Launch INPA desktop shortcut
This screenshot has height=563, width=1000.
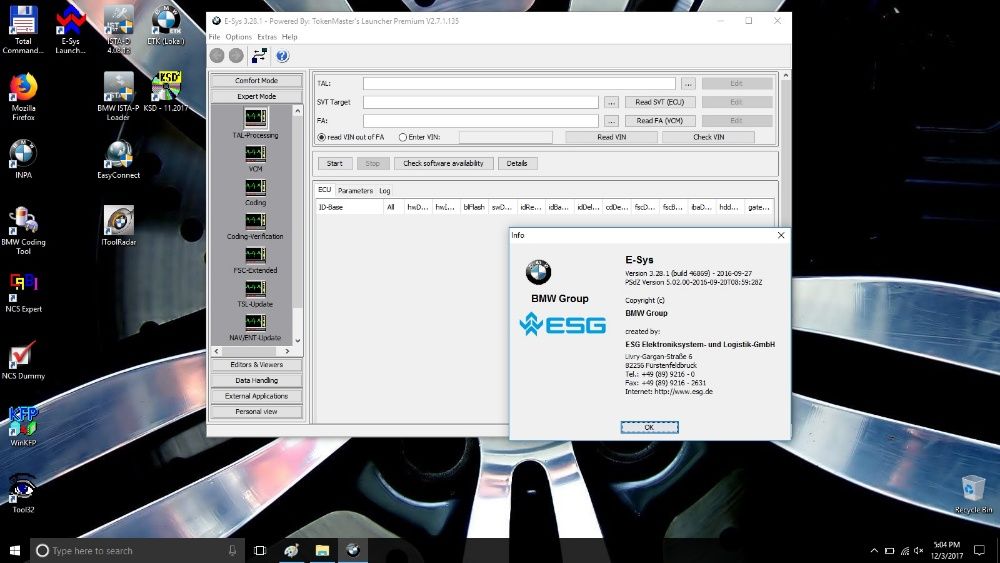point(23,159)
